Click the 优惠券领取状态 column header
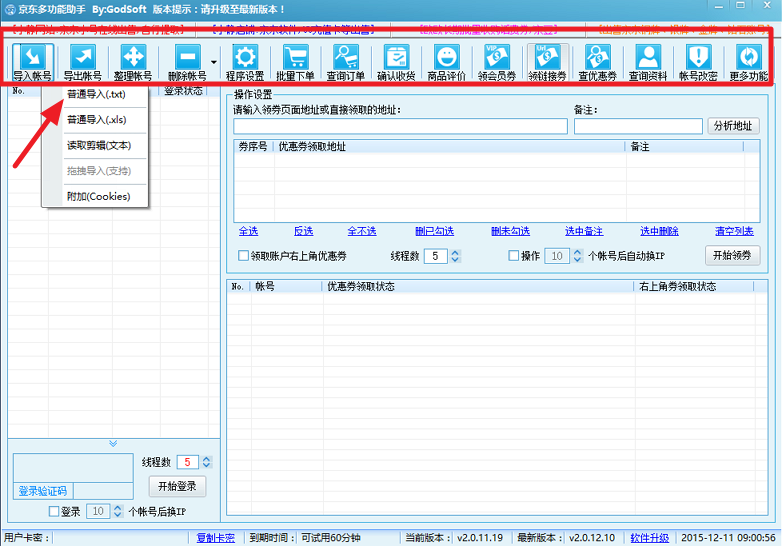 [x=478, y=287]
